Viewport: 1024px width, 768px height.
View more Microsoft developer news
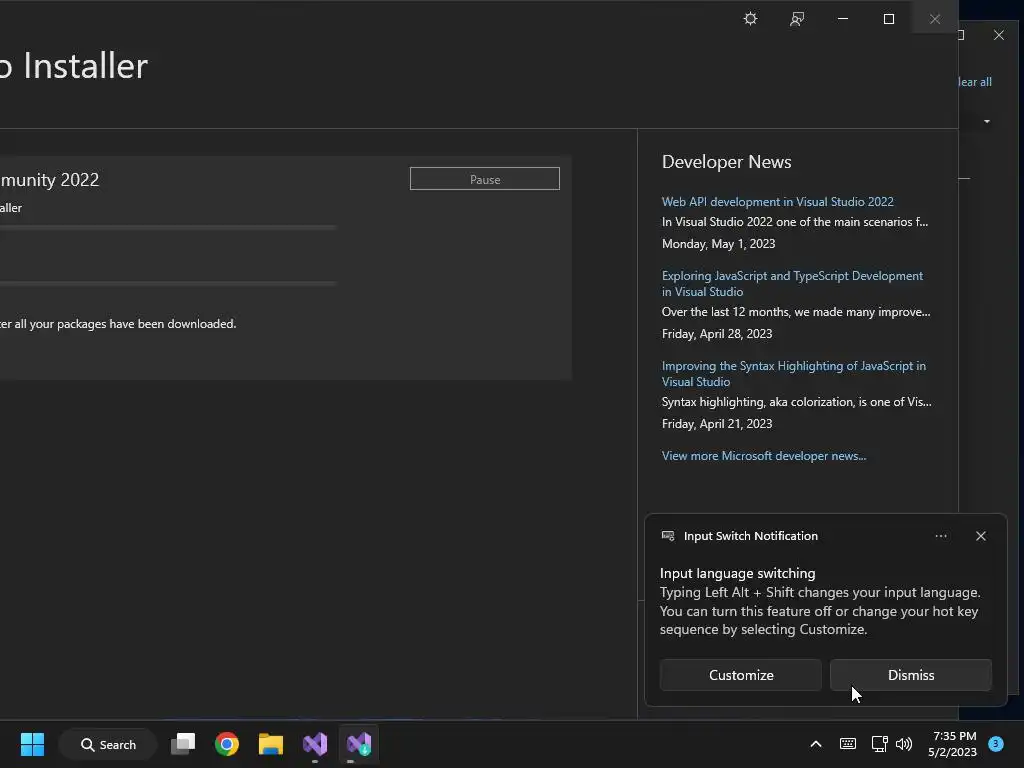click(x=763, y=456)
